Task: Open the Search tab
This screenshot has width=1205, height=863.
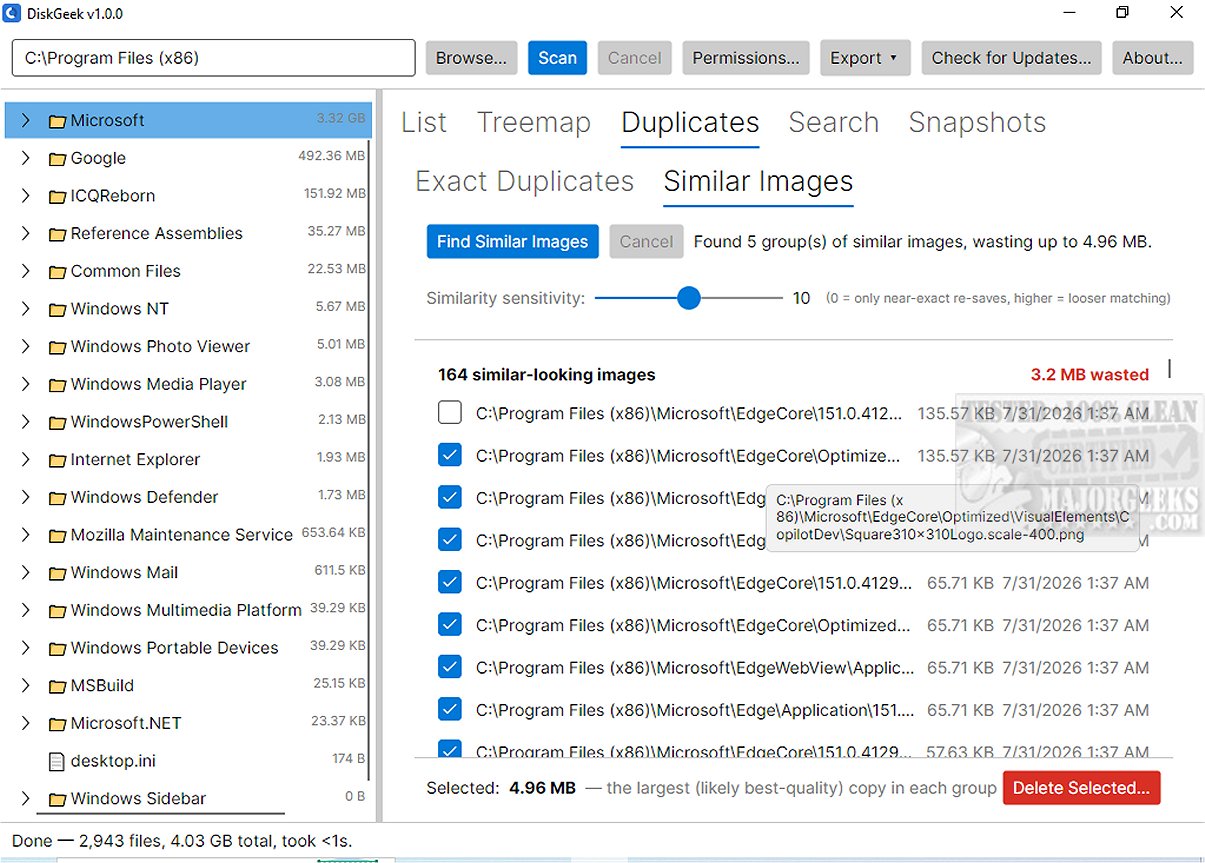Action: tap(834, 122)
